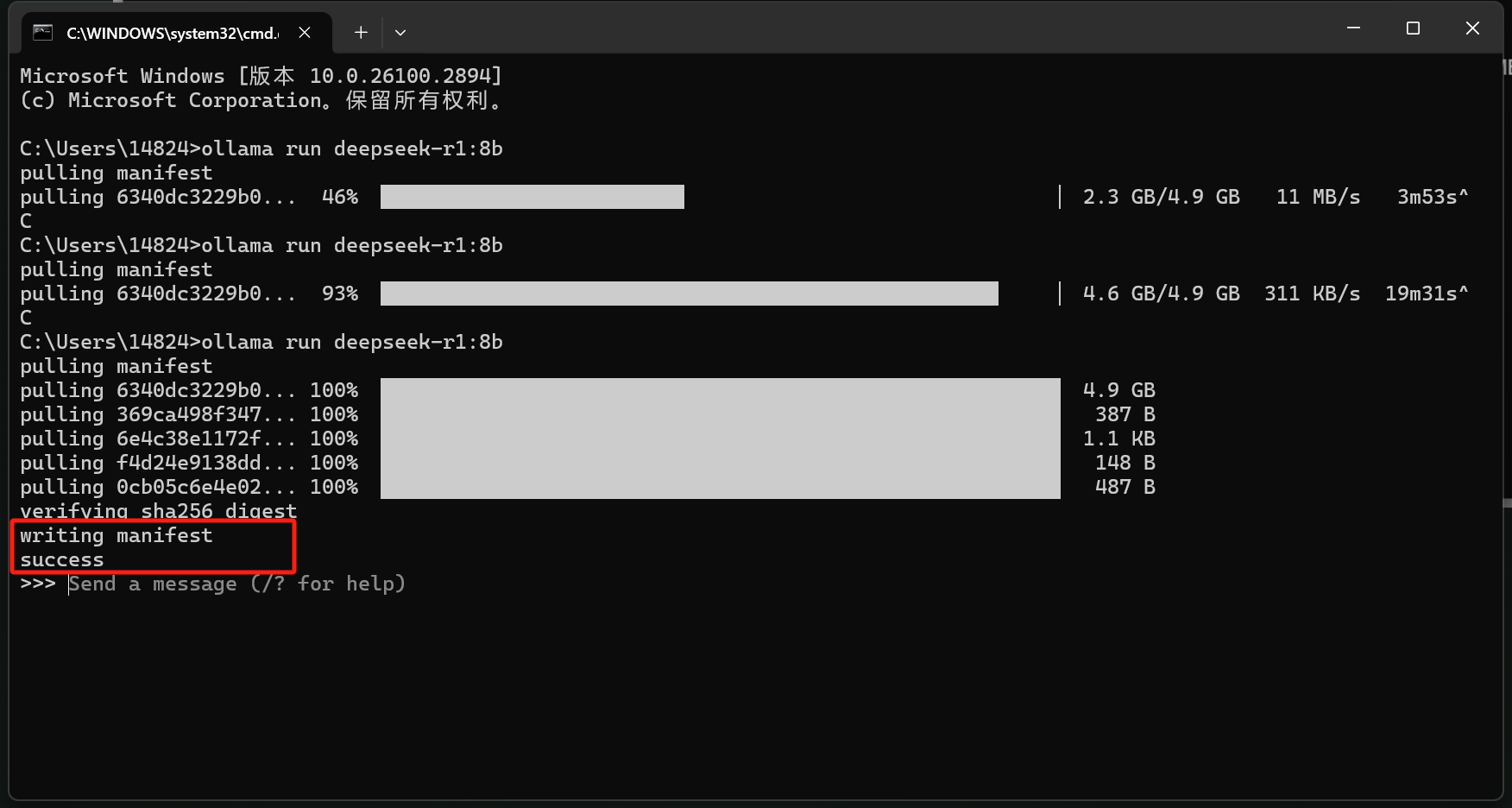Click the 'success' status line
Image resolution: width=1512 pixels, height=808 pixels.
click(62, 560)
